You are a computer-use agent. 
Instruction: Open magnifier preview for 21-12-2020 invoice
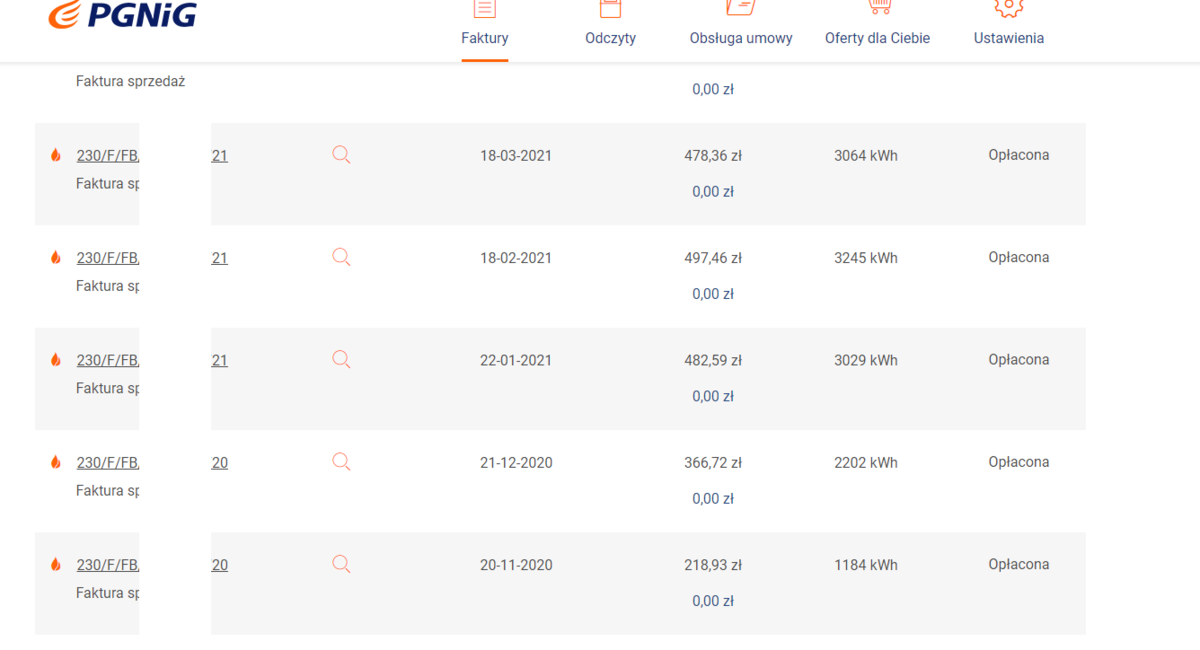tap(341, 462)
